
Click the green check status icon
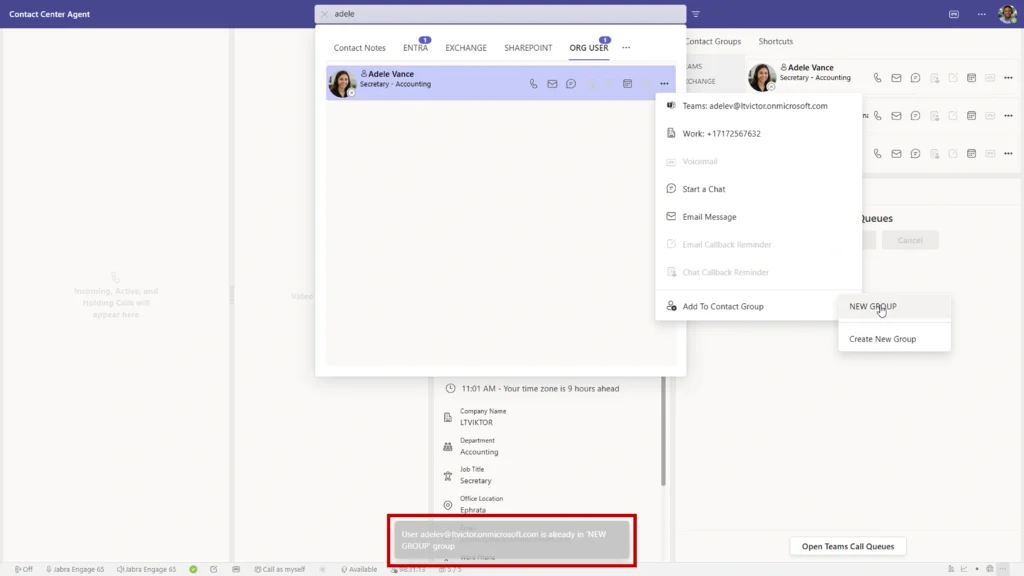pos(193,569)
